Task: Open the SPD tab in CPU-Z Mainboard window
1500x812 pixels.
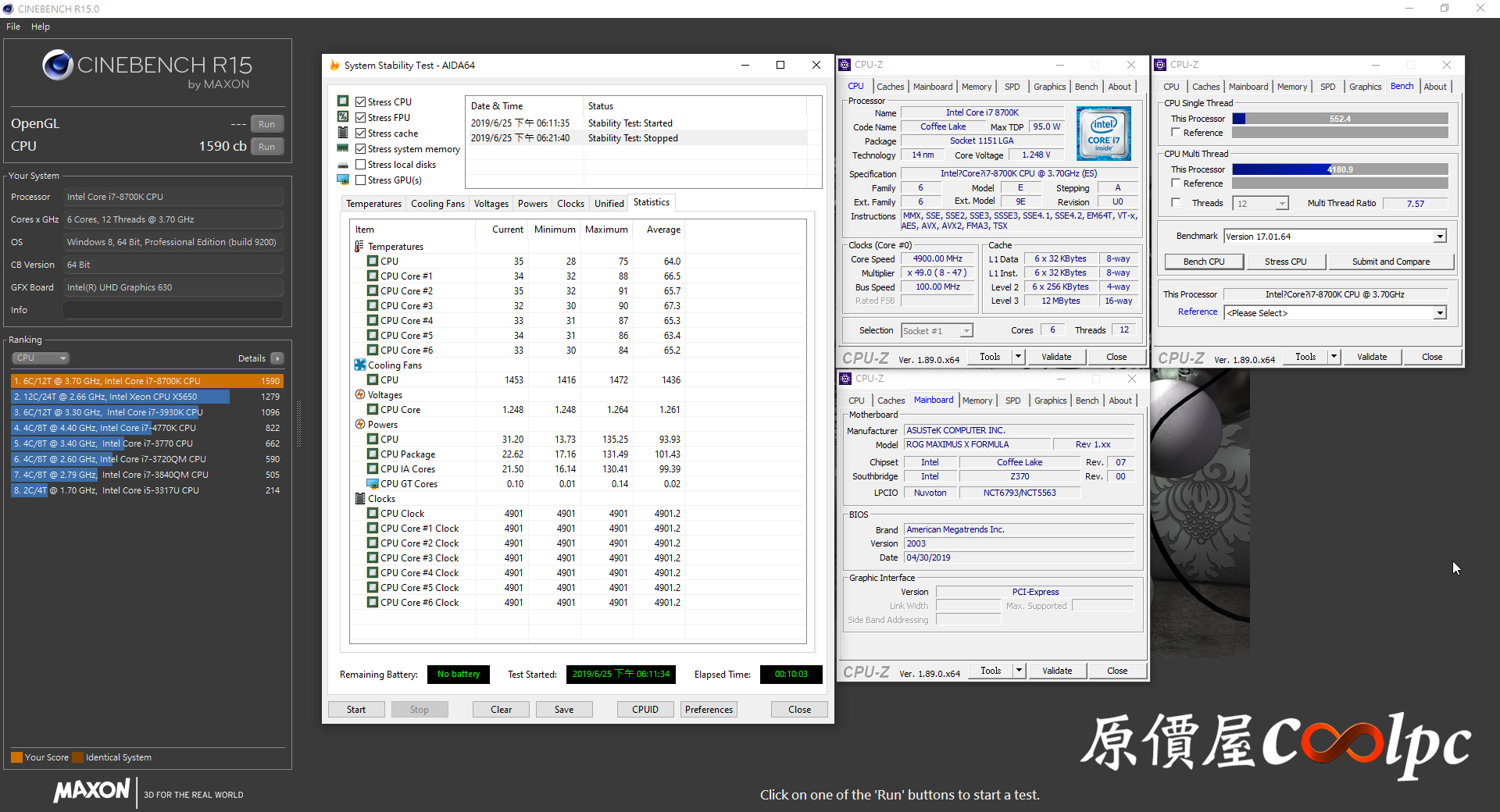Action: point(1013,401)
